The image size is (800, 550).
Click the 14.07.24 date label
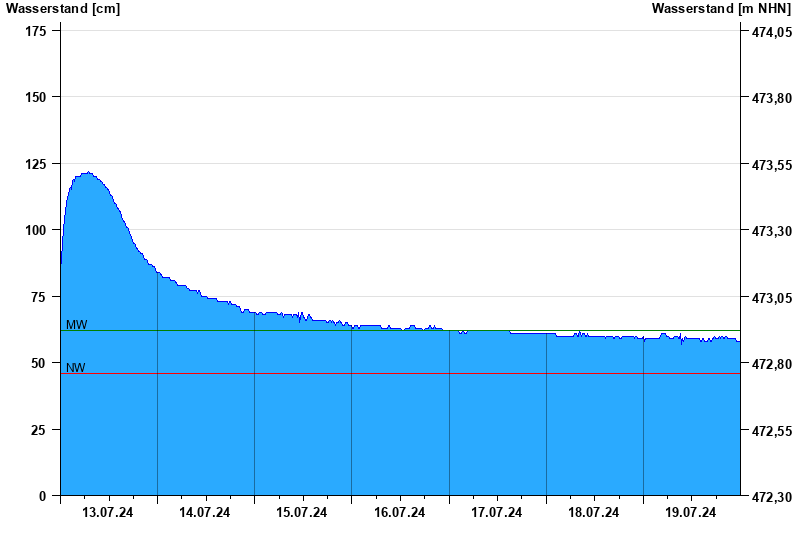pos(205,512)
